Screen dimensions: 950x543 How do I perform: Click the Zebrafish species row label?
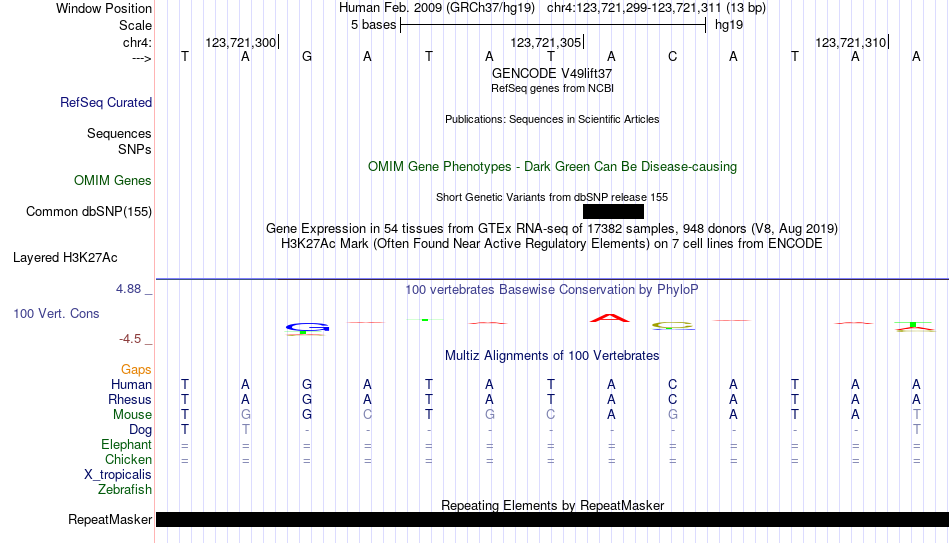point(125,490)
